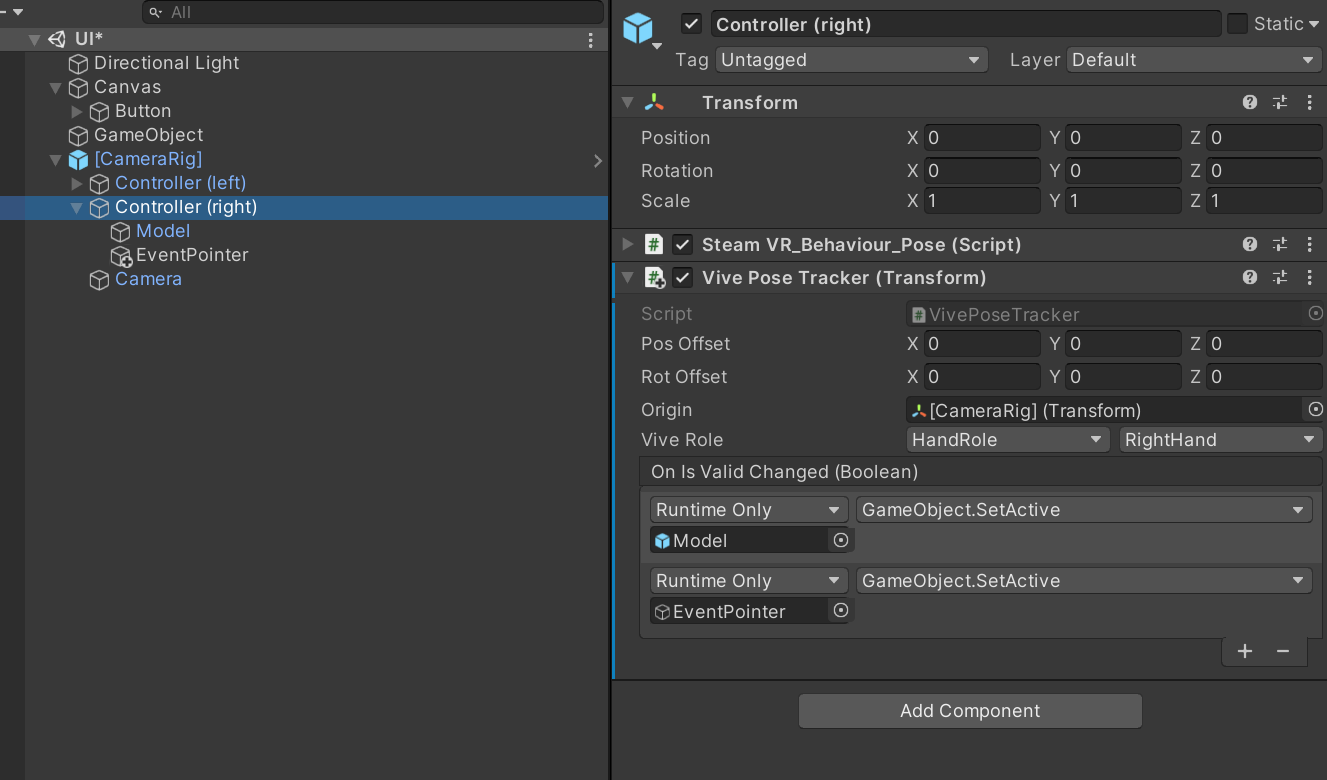Viewport: 1327px width, 780px height.
Task: Open object picker for Model event target
Action: pos(841,540)
